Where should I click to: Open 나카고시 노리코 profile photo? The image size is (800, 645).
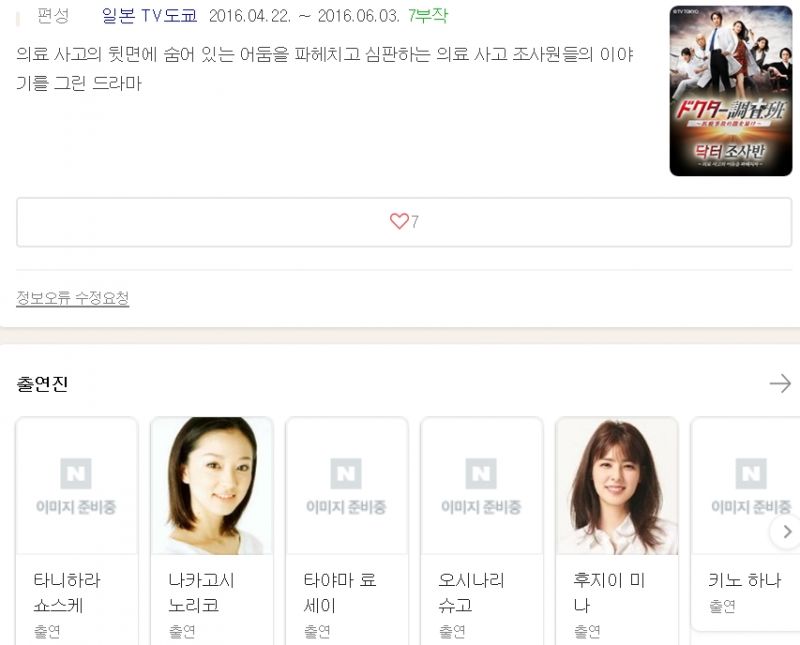point(212,486)
